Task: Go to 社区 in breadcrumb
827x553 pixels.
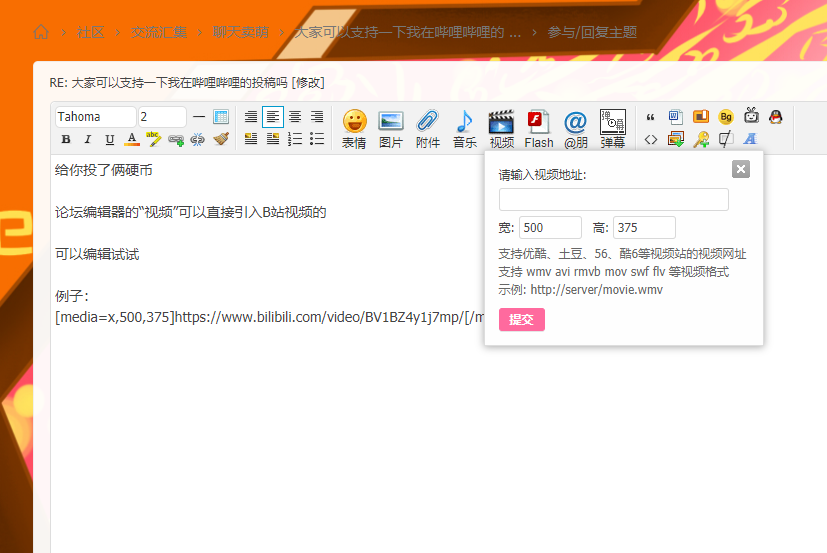Action: tap(91, 32)
